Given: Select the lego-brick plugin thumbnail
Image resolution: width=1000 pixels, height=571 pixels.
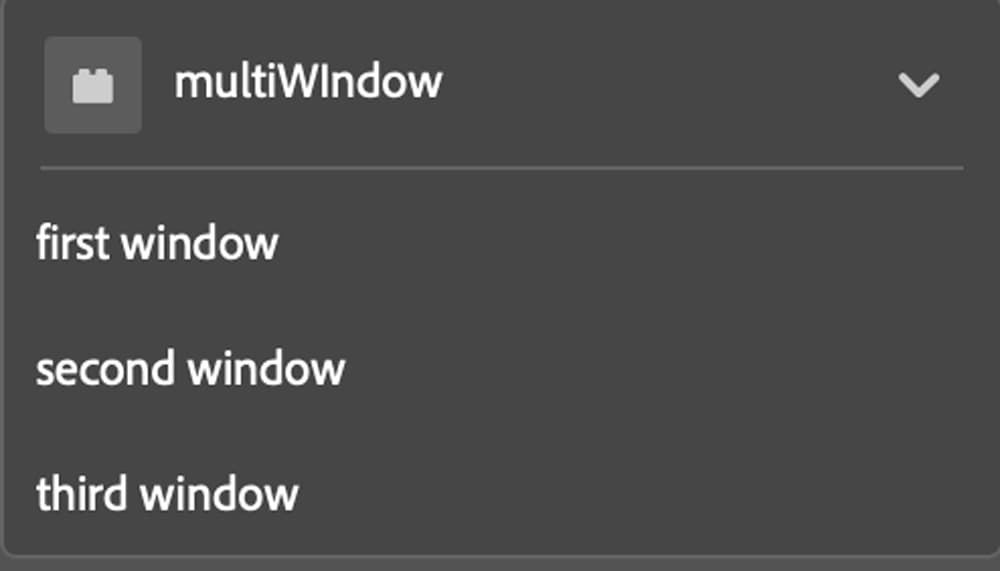Looking at the screenshot, I should pyautogui.click(x=93, y=86).
